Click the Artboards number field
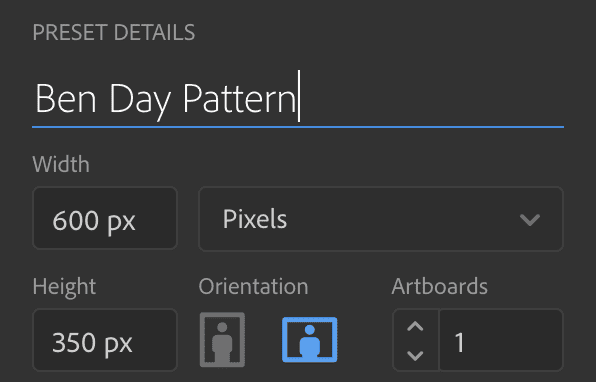This screenshot has height=382, width=596. coord(501,340)
